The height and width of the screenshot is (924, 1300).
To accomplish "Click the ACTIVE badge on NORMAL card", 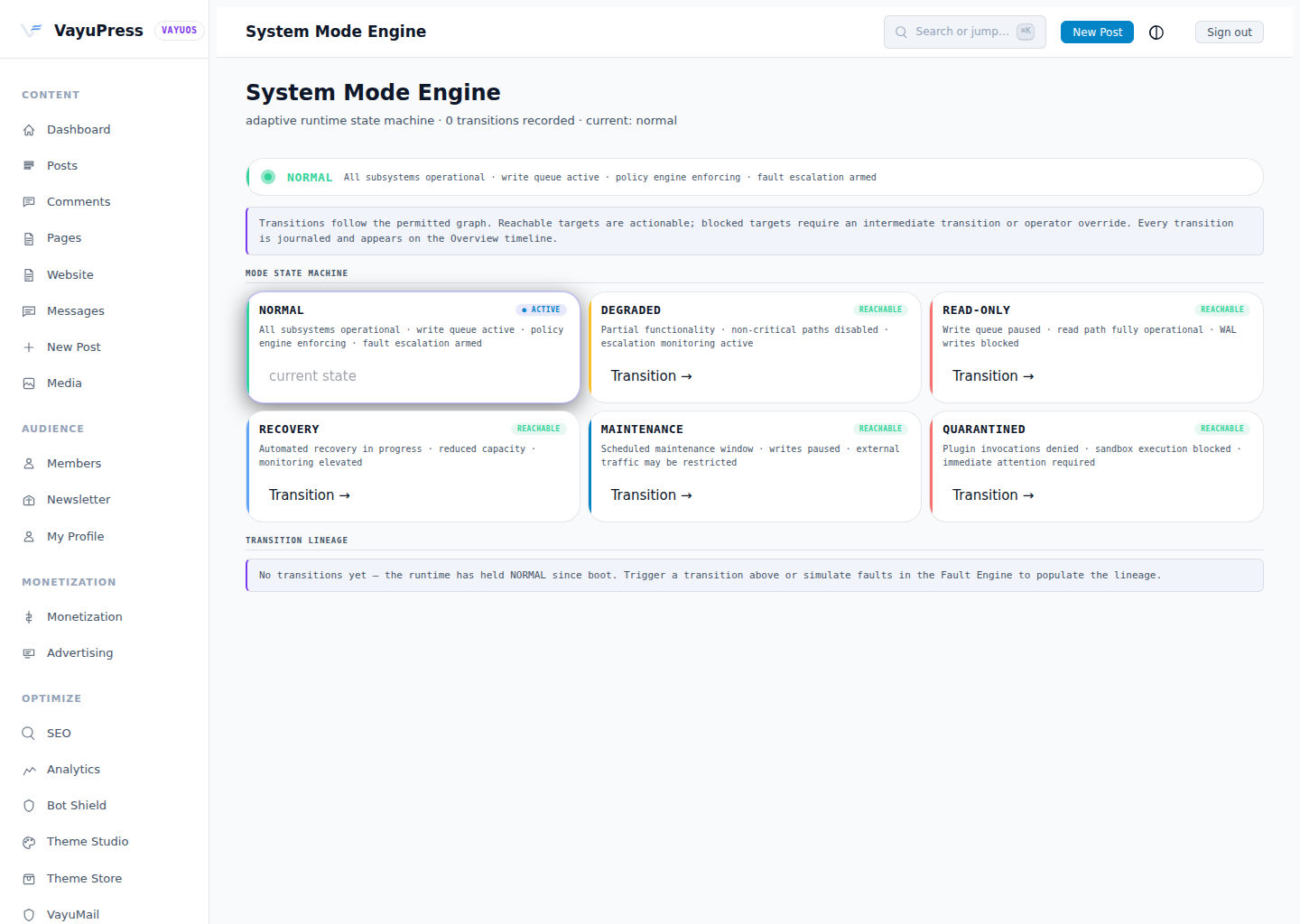I will (x=541, y=310).
